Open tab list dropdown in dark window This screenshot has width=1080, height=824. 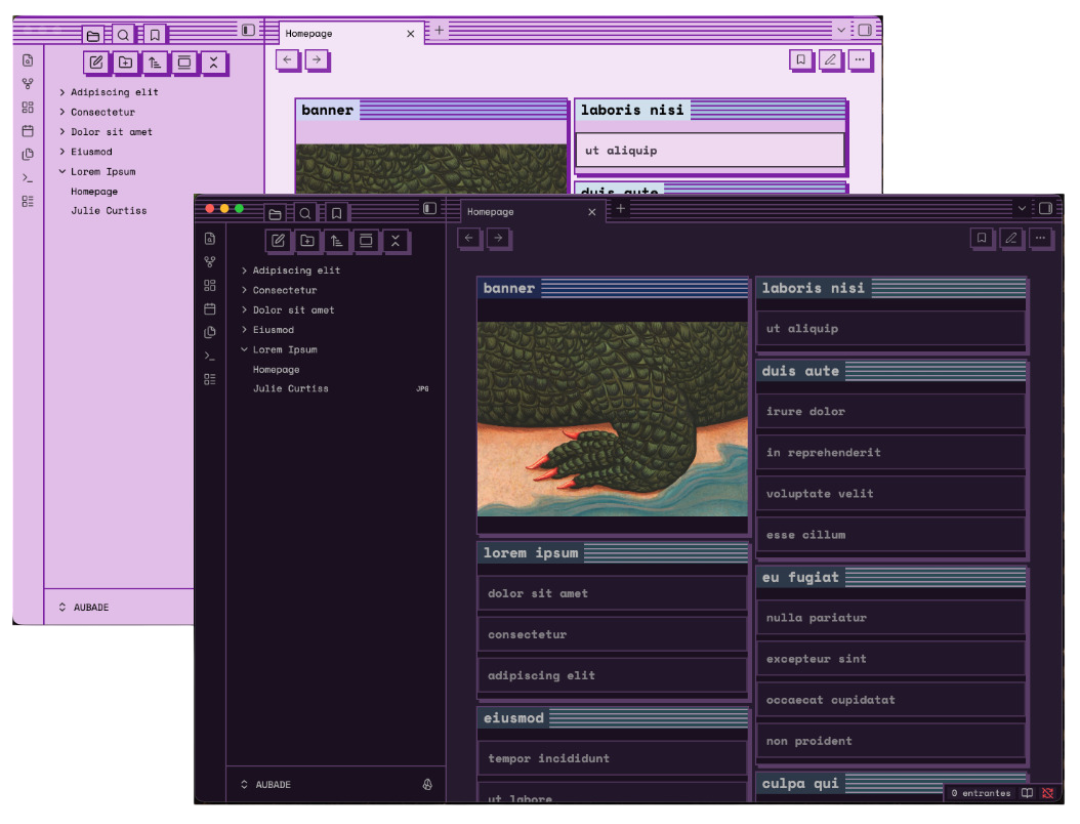(1022, 208)
